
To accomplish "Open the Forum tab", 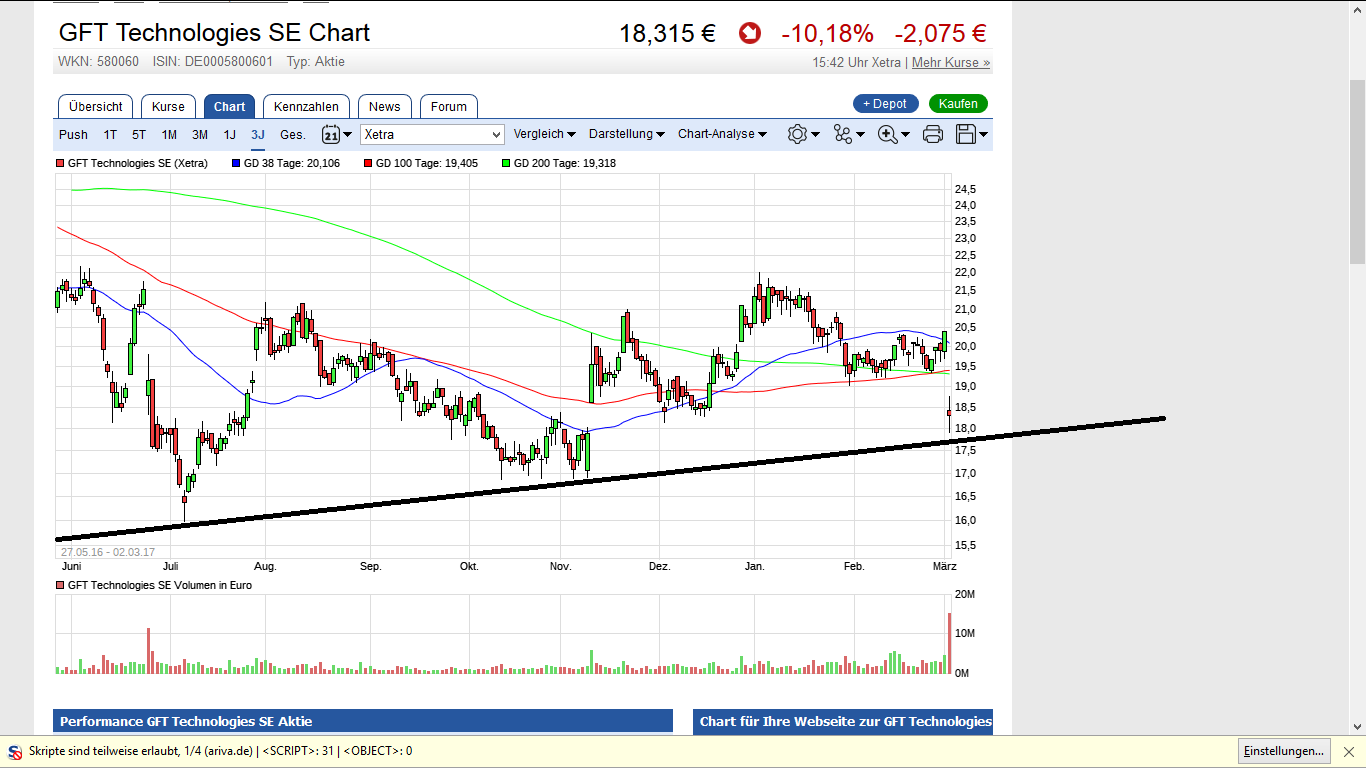I will point(449,107).
